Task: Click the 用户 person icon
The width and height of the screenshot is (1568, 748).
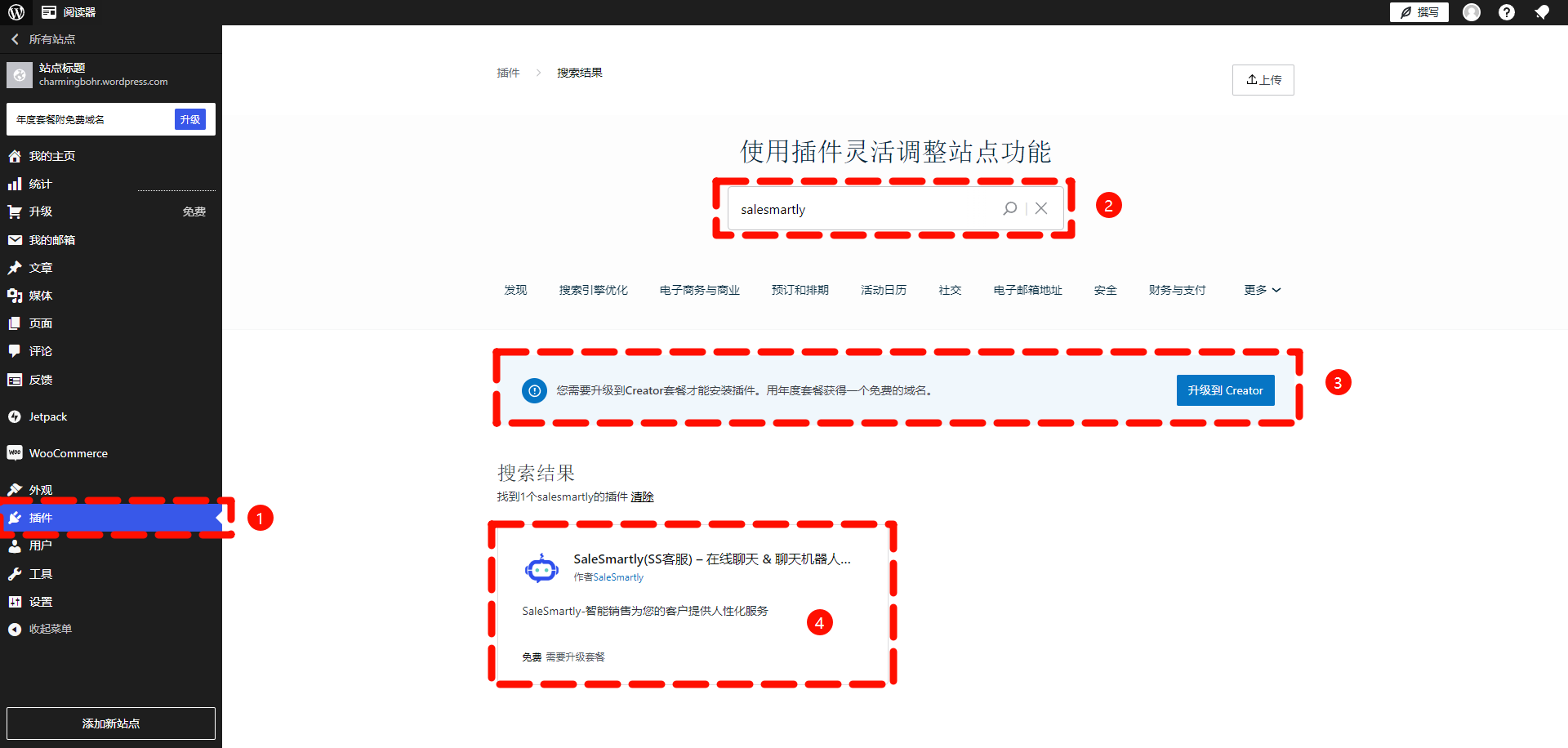Action: click(x=15, y=545)
